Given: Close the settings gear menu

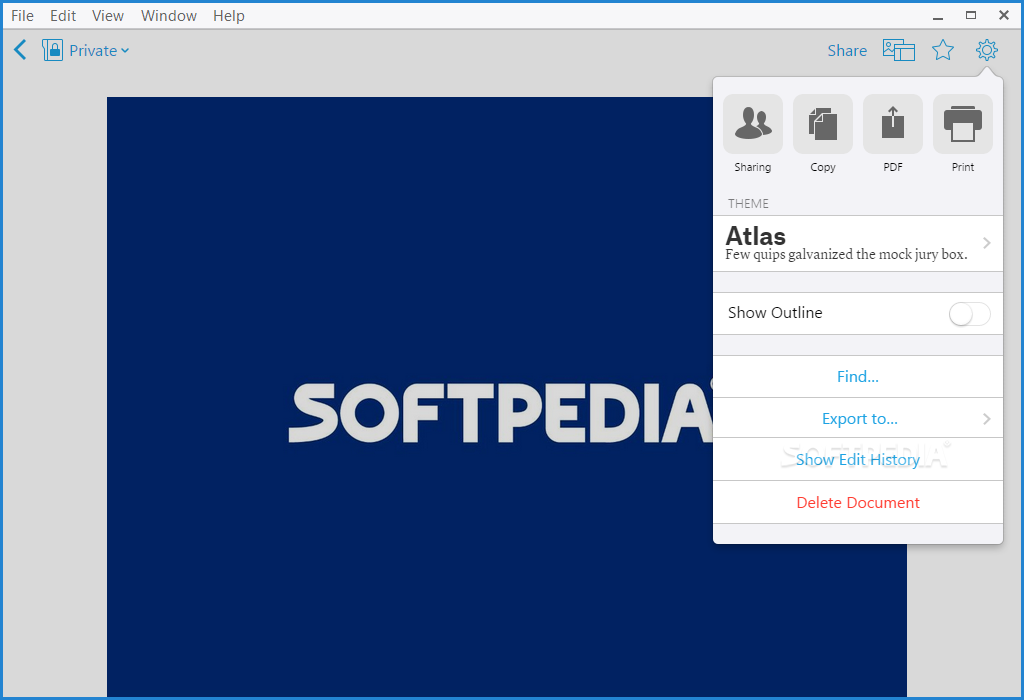Looking at the screenshot, I should pyautogui.click(x=986, y=50).
